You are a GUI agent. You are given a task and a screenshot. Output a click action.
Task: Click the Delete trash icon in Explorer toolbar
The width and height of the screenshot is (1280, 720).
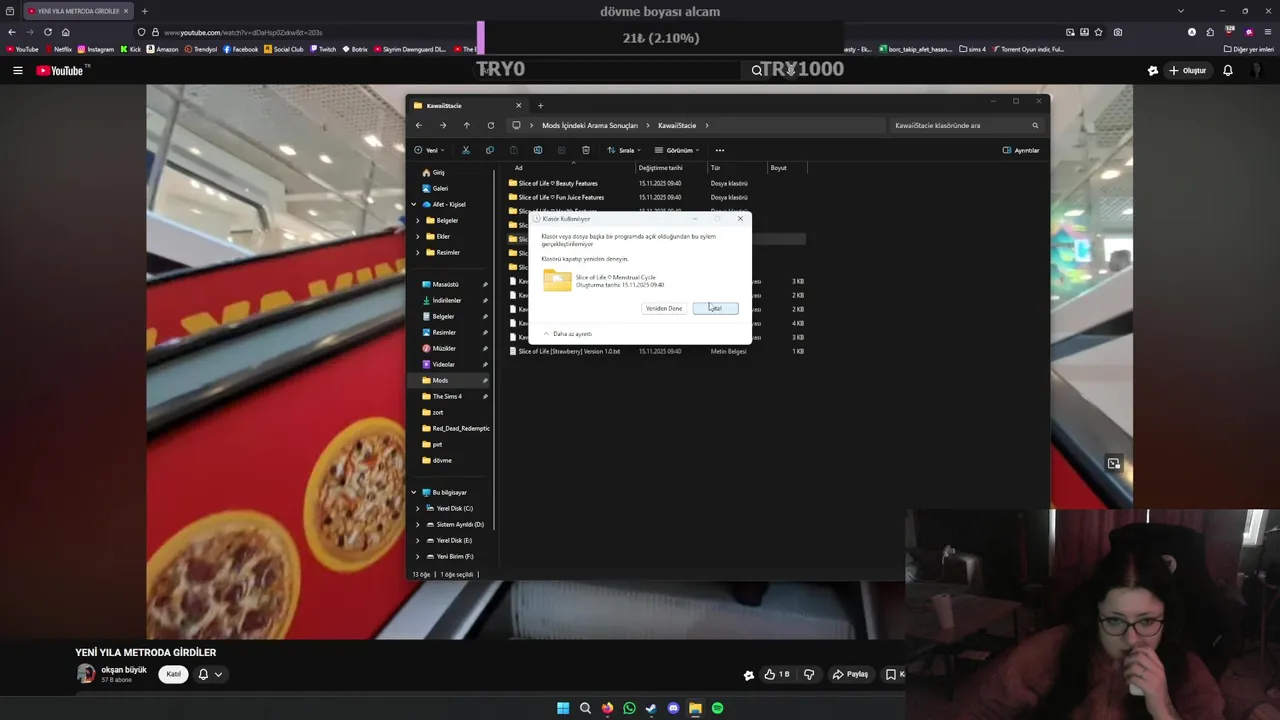(x=585, y=150)
